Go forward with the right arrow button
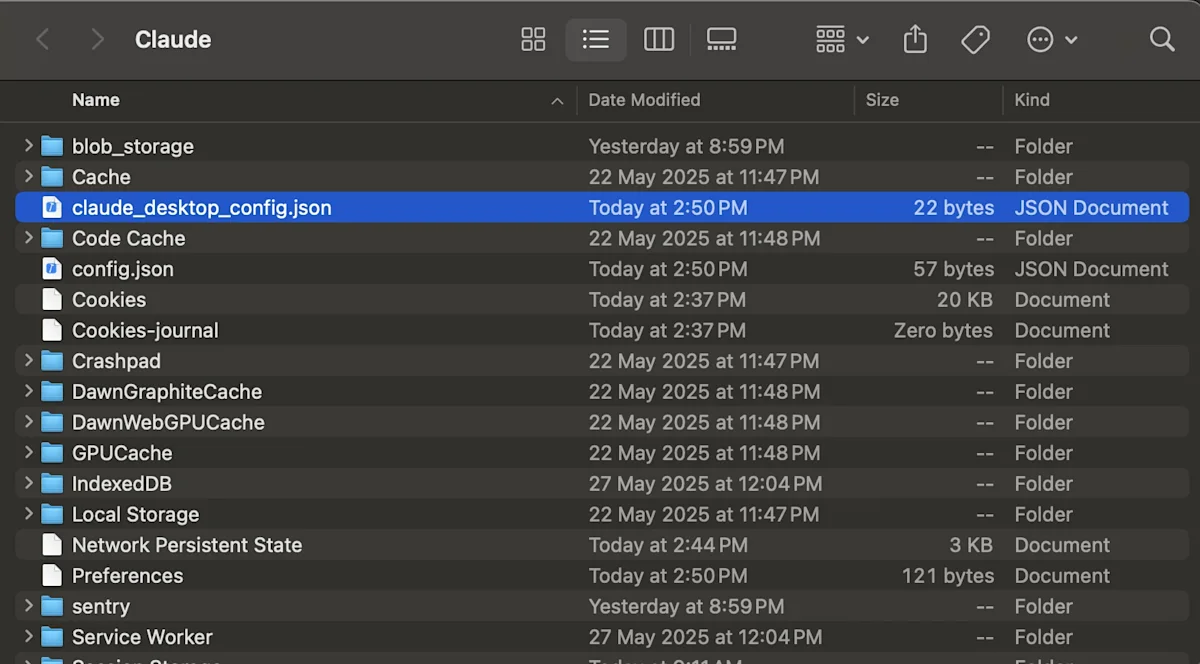Screen dimensions: 1200x664 (x=97, y=39)
